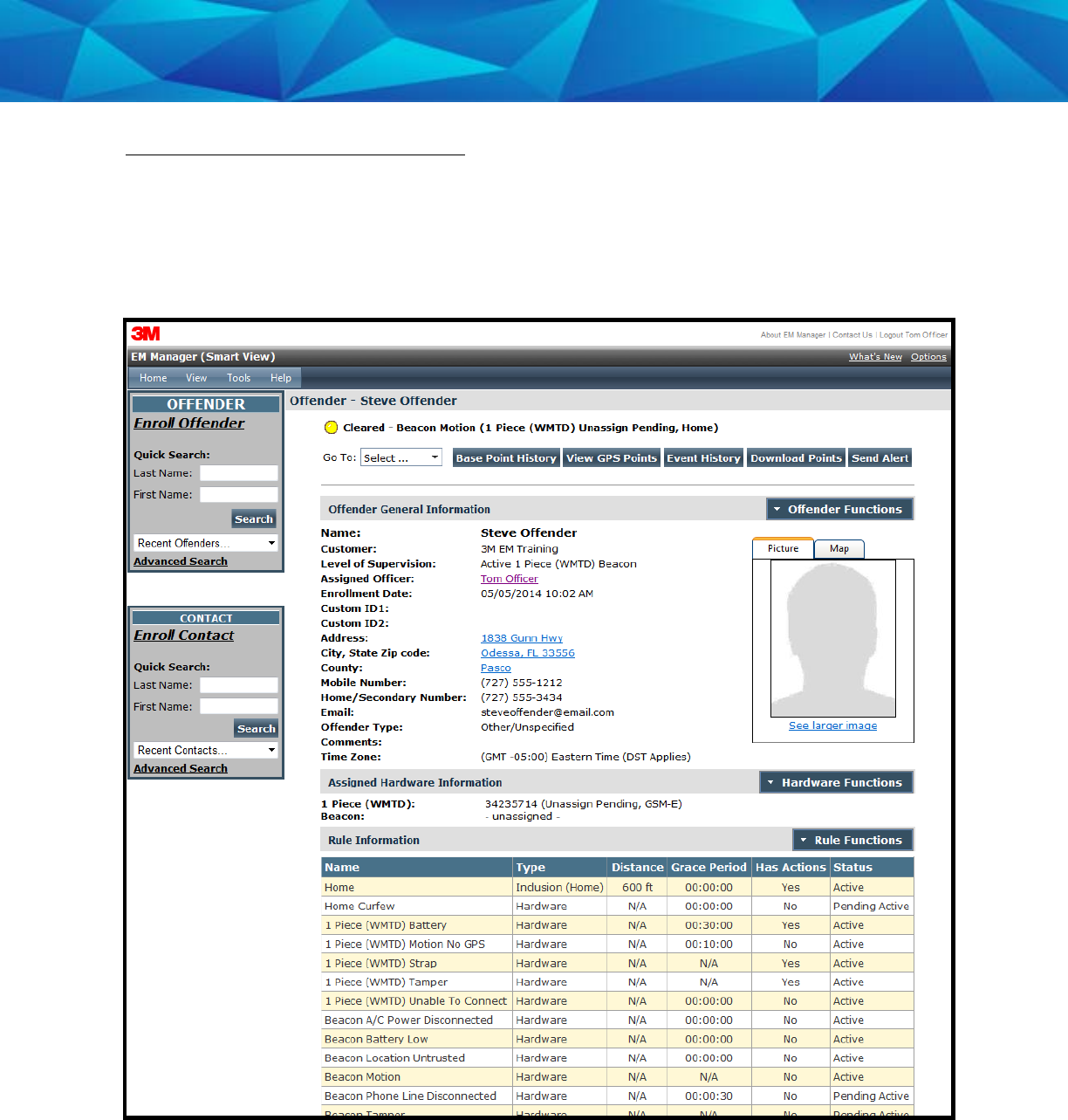Open the Hardware Functions dropdown
Viewport: 1068px width, 1120px height.
pos(836,782)
